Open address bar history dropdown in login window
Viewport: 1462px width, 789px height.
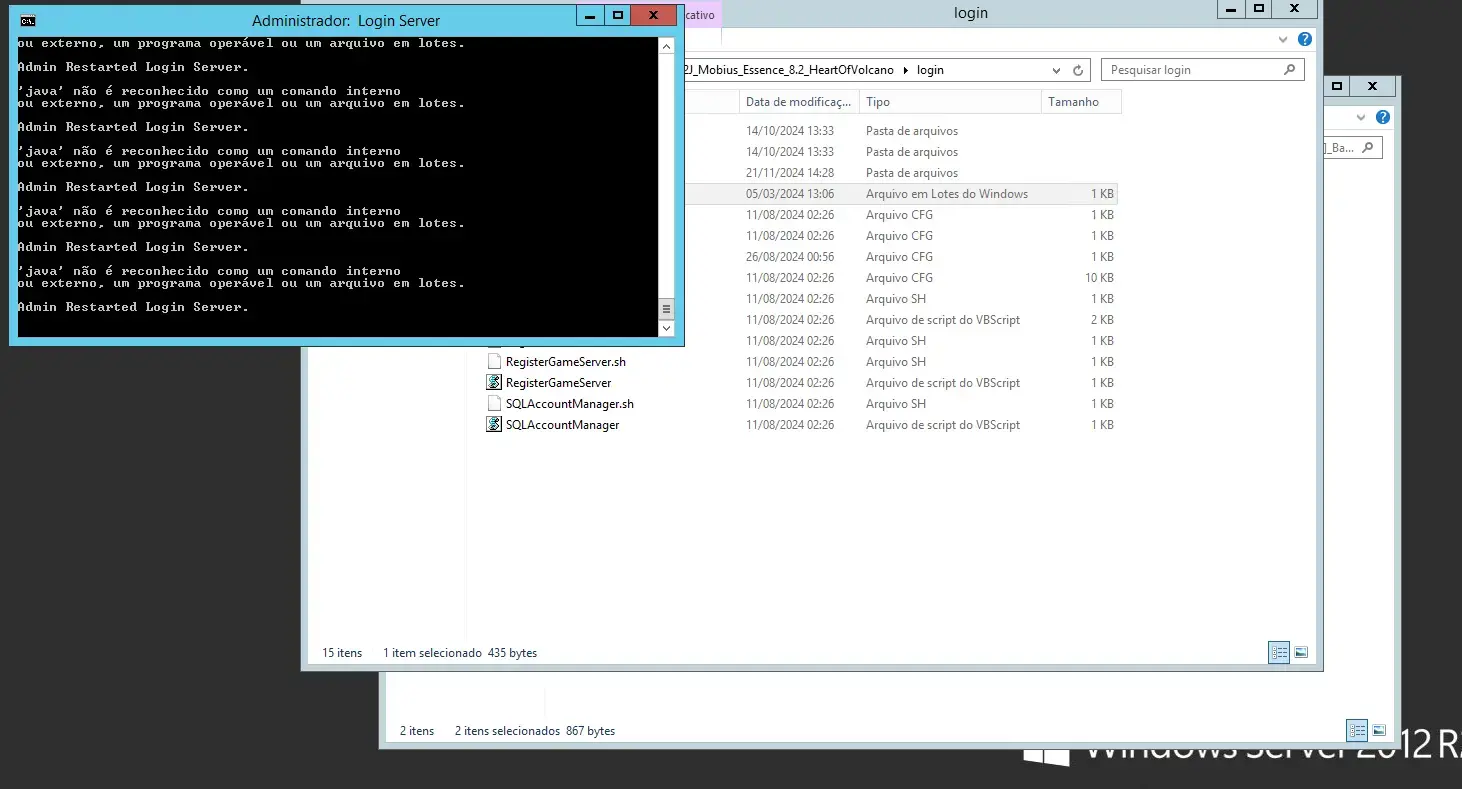tap(1056, 70)
